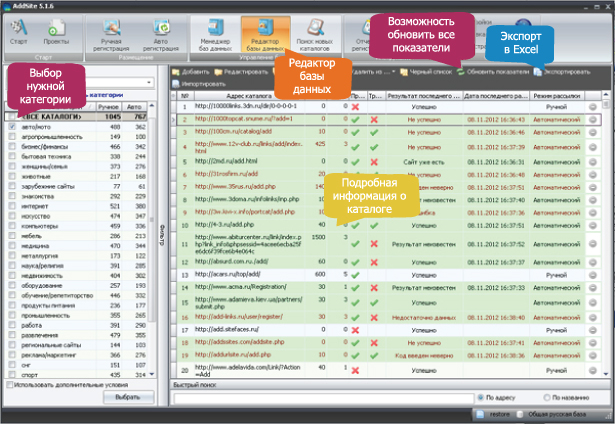Toggle the vertical Фильтр panel splitter
615x425 pixels.
click(162, 235)
